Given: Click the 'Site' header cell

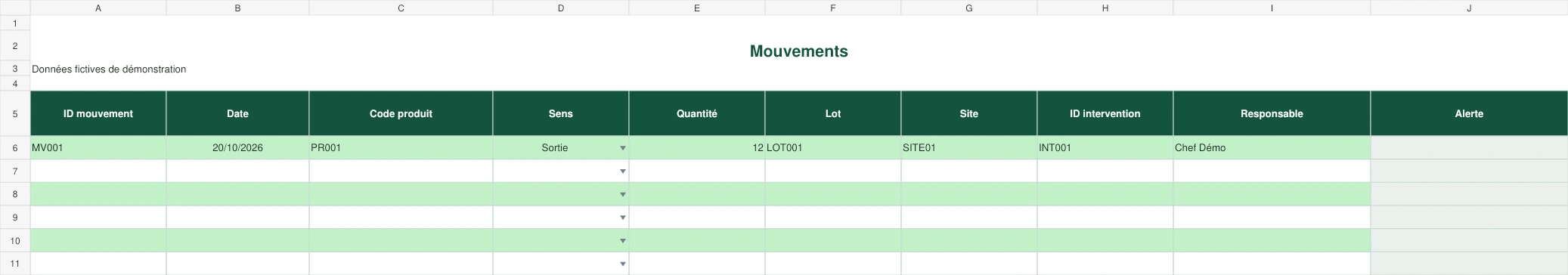Looking at the screenshot, I should pos(969,113).
